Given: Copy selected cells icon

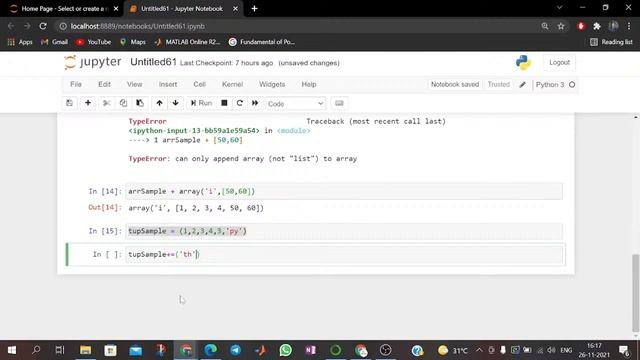Looking at the screenshot, I should (x=123, y=103).
